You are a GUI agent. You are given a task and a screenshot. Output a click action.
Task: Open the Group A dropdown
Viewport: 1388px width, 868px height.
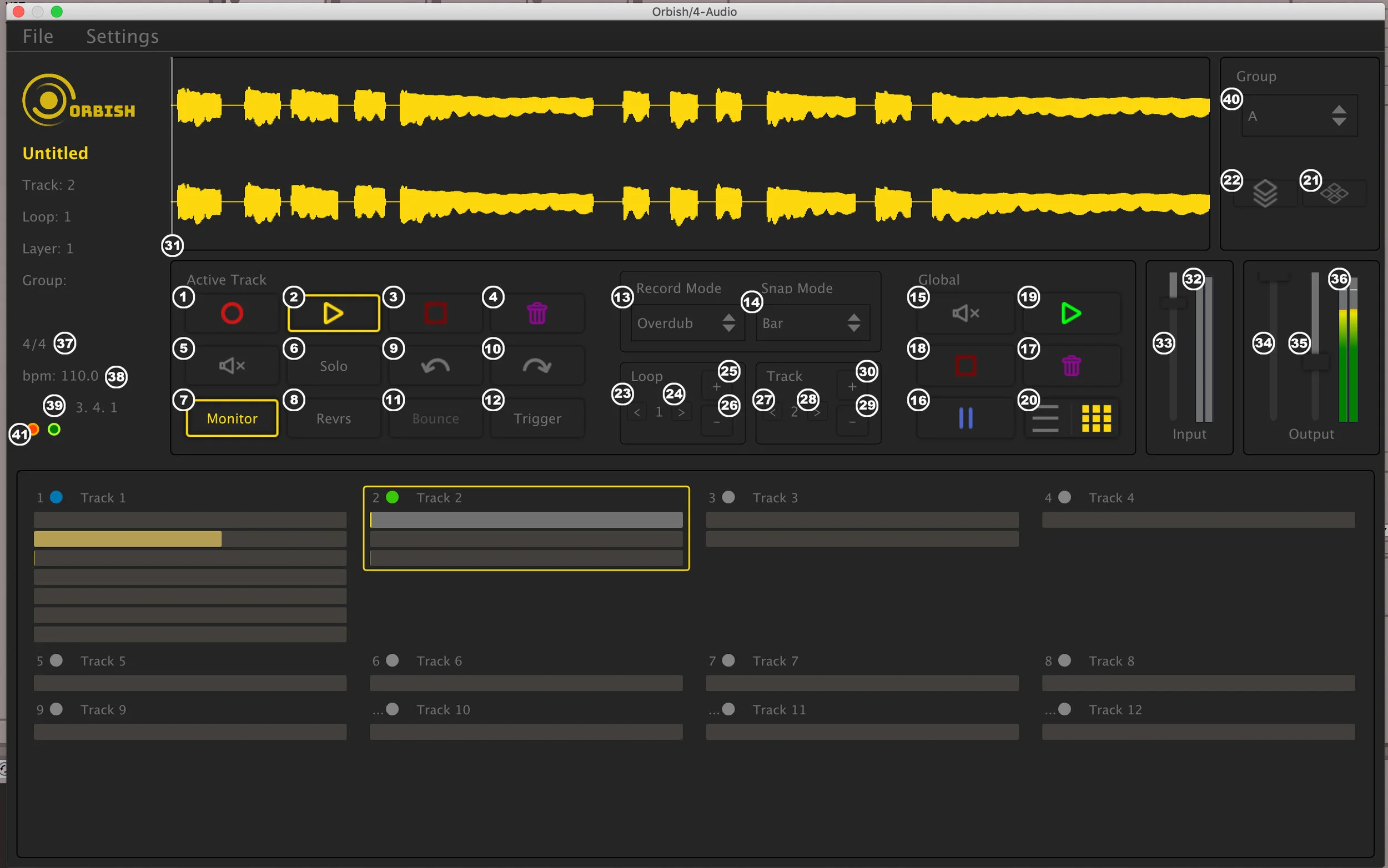coord(1299,116)
